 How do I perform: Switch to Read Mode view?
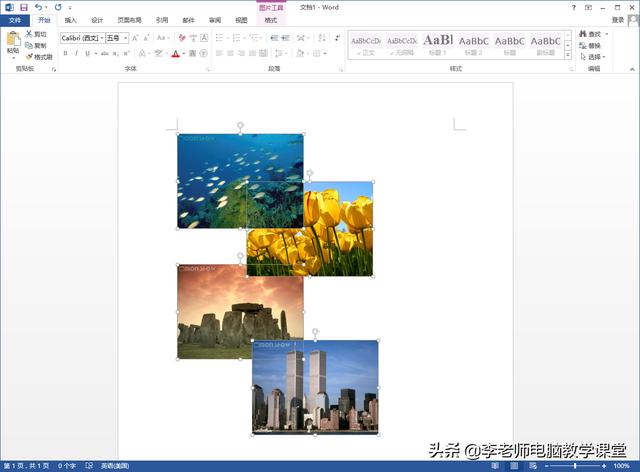495,465
